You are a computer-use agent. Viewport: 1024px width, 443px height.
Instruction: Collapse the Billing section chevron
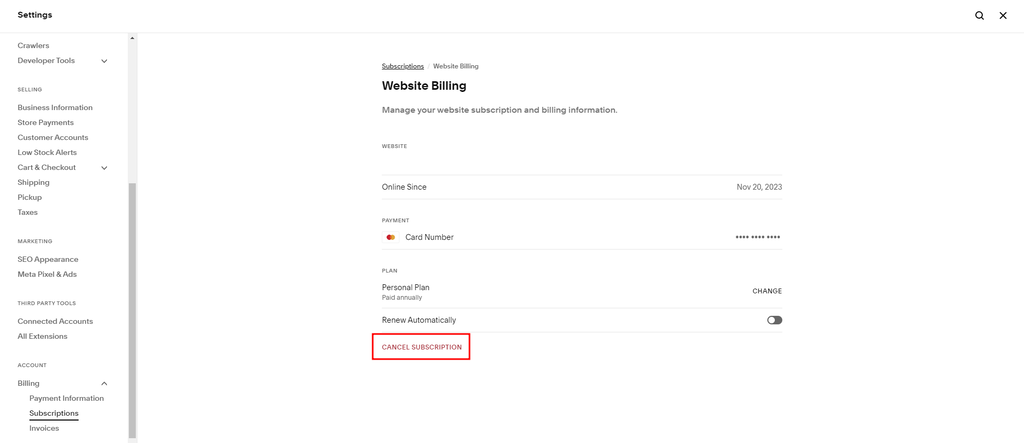pos(104,384)
